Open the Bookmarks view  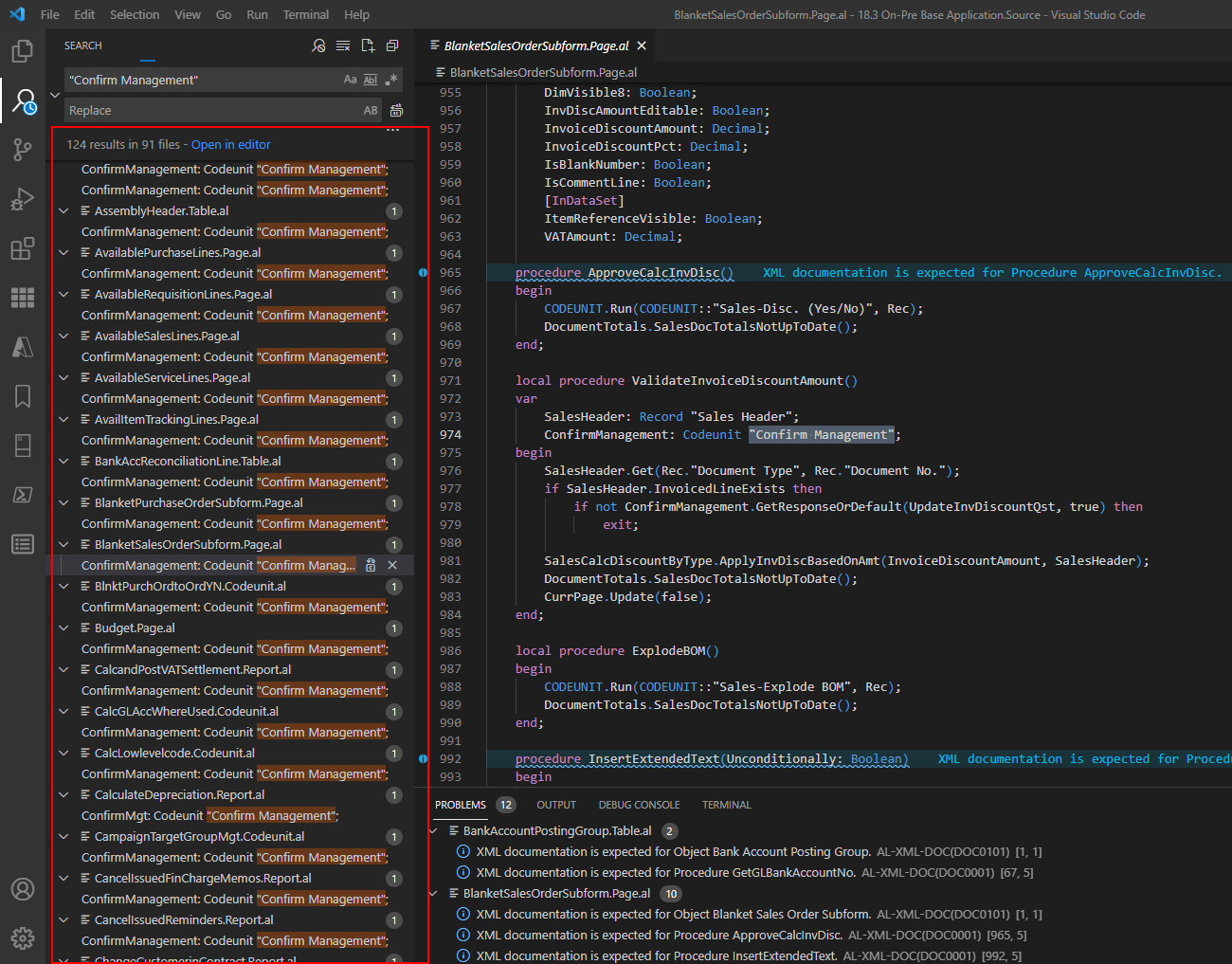[x=23, y=396]
